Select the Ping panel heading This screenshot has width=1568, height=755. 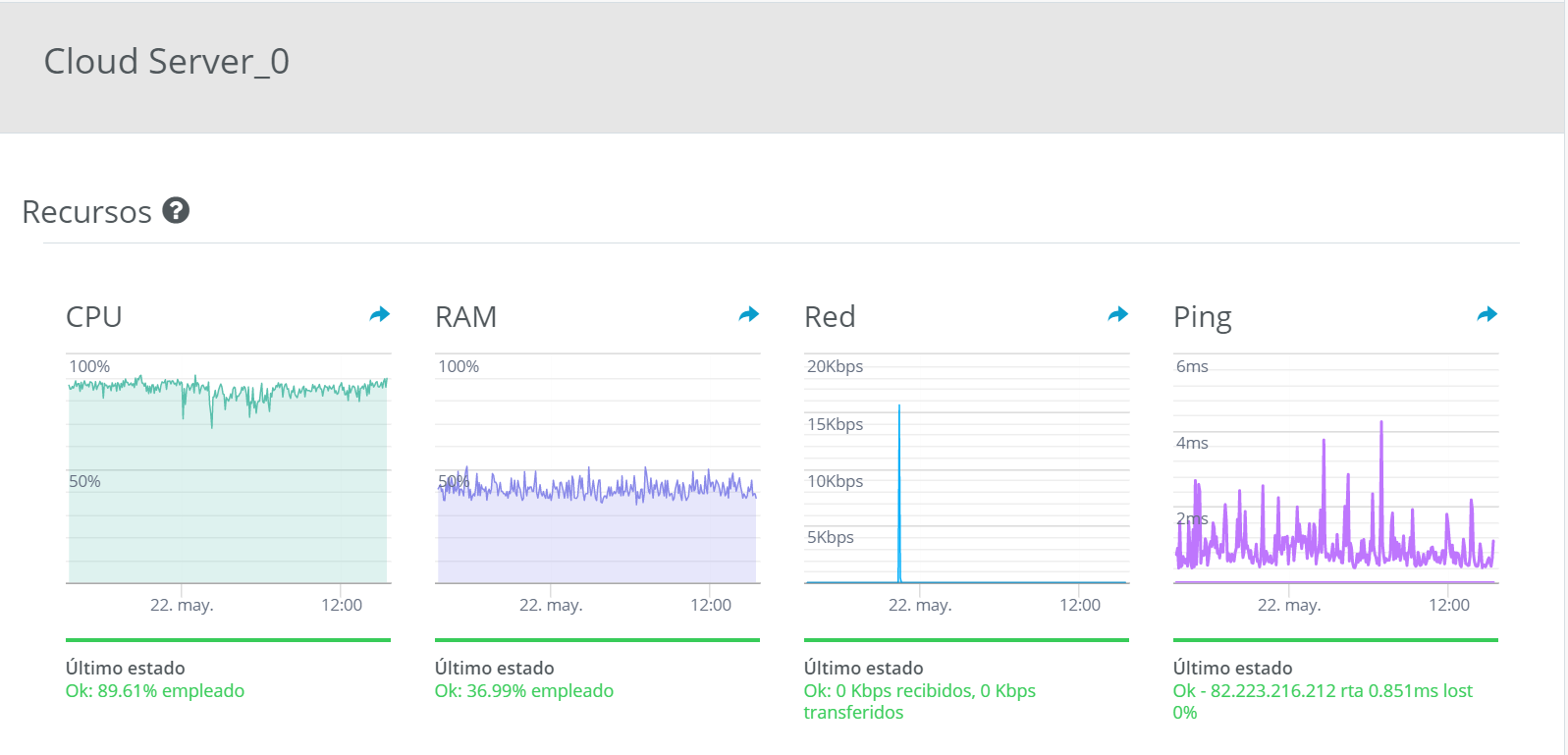point(1203,317)
